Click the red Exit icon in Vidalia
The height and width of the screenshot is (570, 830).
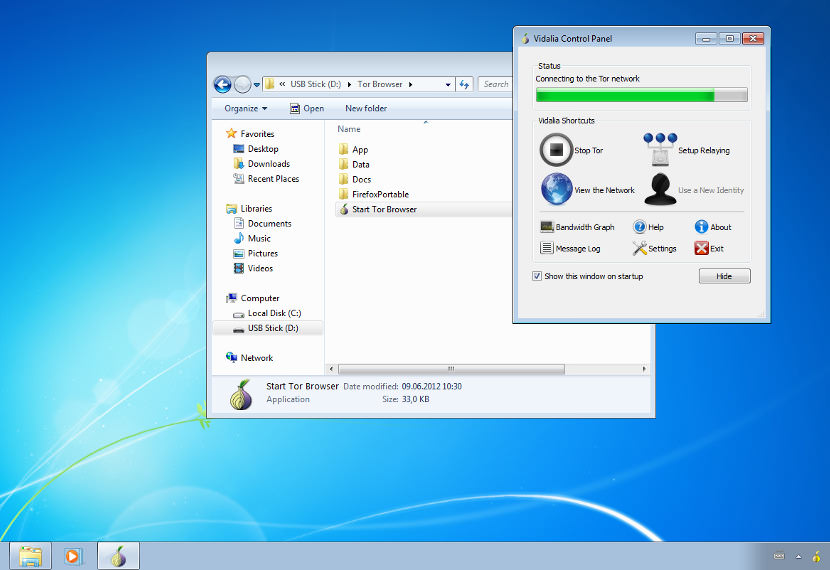(x=701, y=248)
